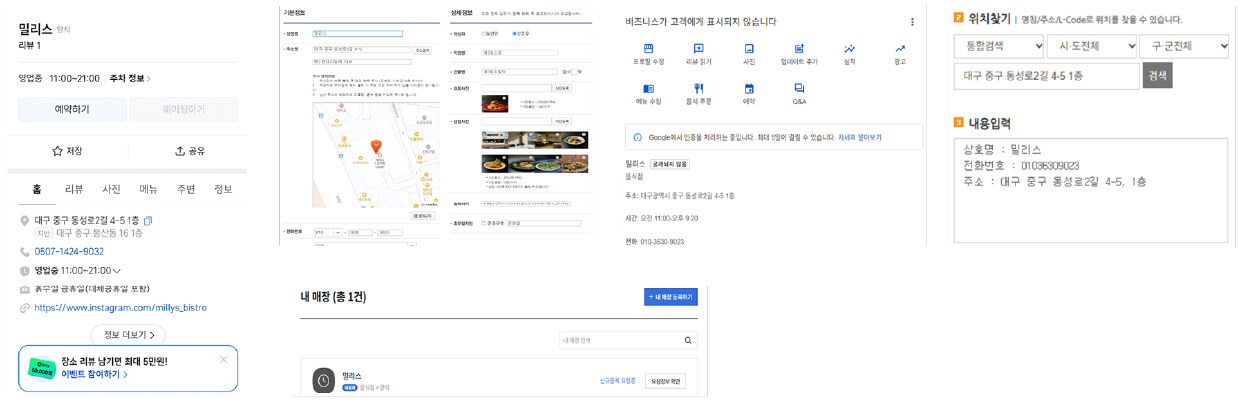Open the three-dot more options menu
The width and height of the screenshot is (1241, 413).
coord(912,22)
